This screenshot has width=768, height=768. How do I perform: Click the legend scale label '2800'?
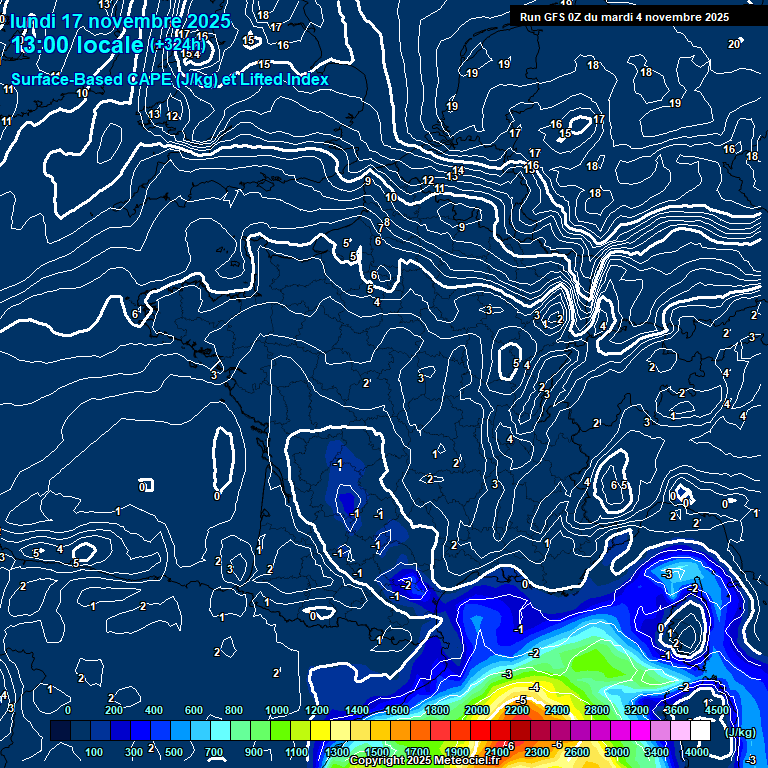coord(597,710)
